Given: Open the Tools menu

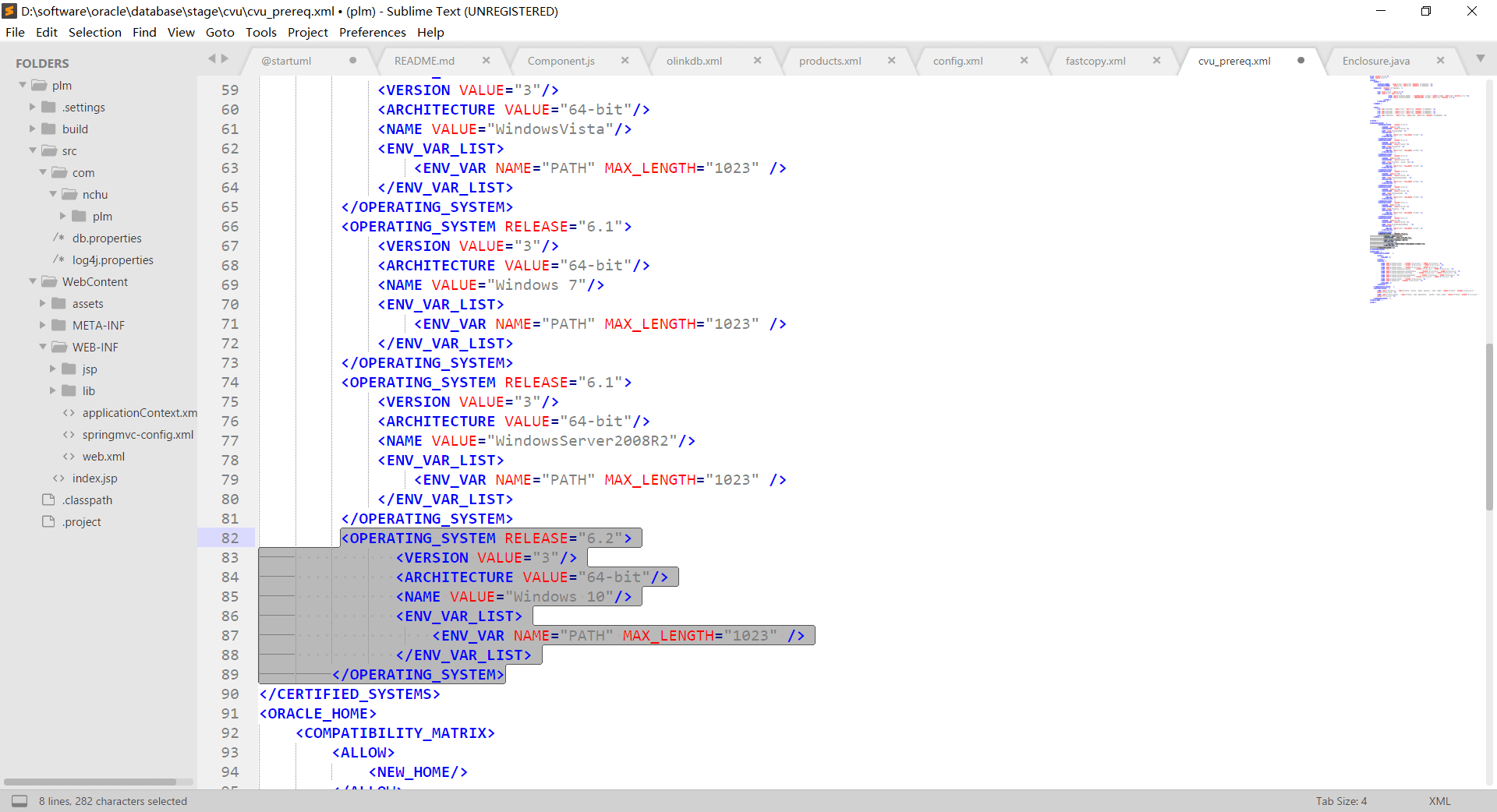Looking at the screenshot, I should click(x=261, y=32).
